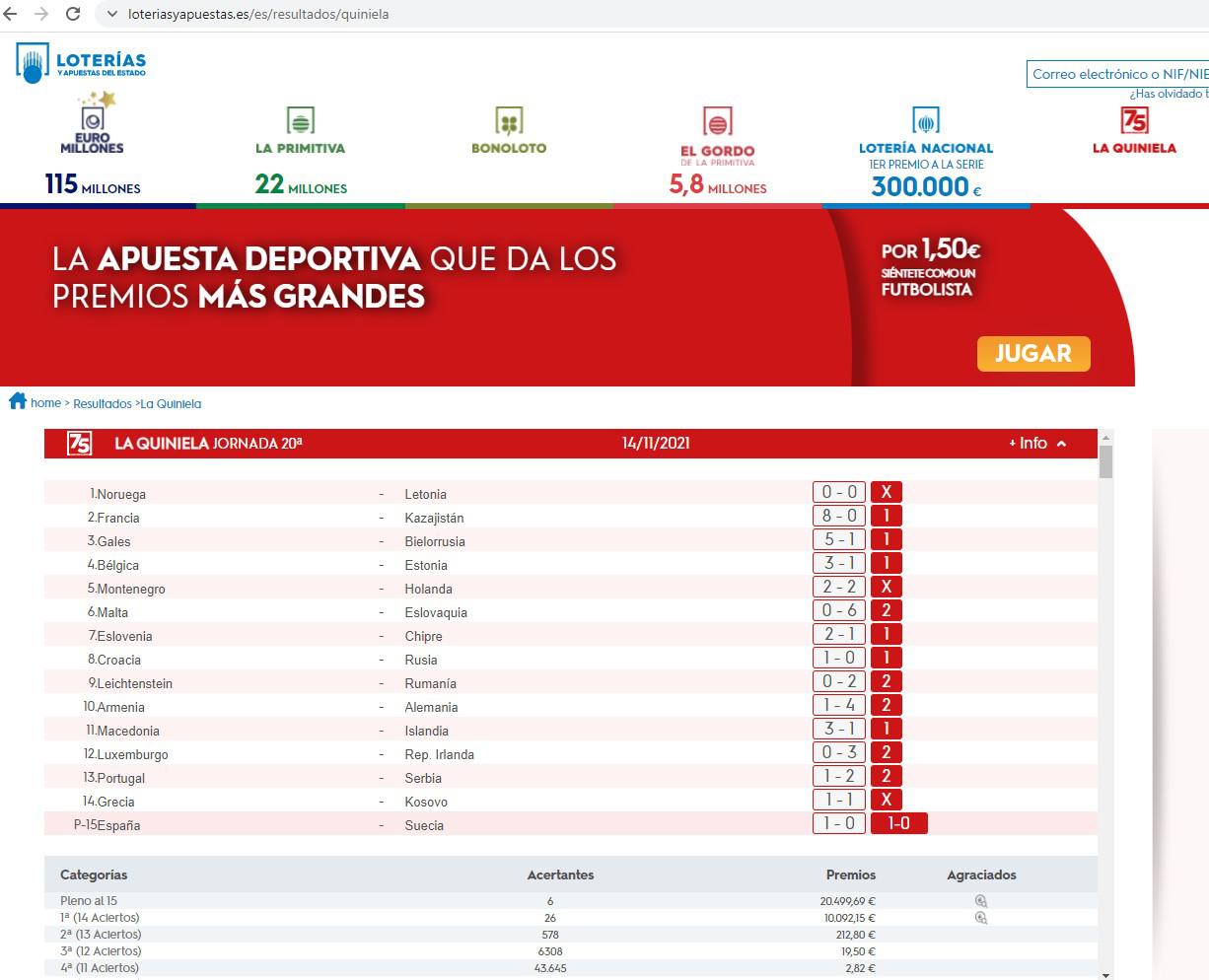Select the La Primitiva game icon

300,121
